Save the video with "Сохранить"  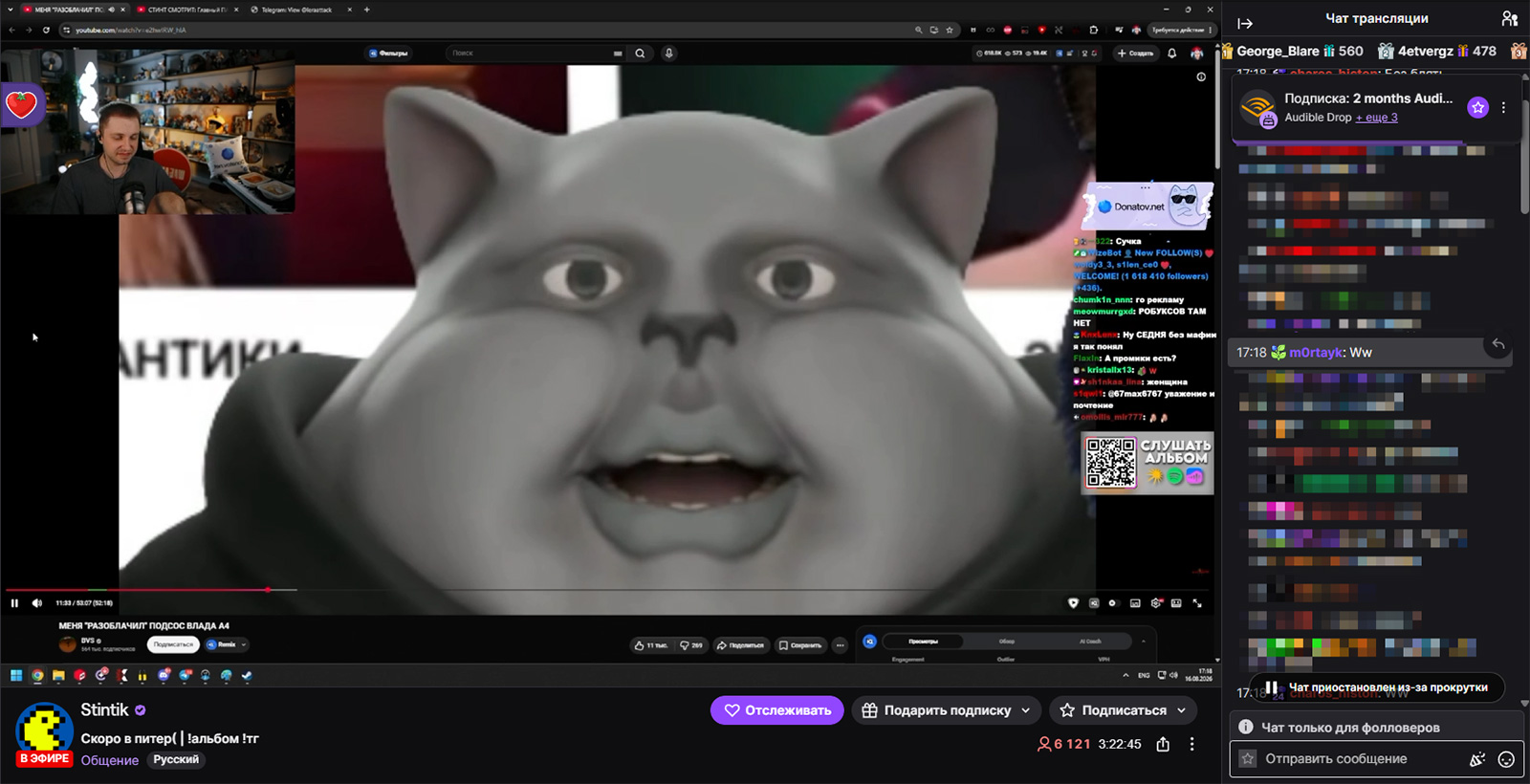800,645
